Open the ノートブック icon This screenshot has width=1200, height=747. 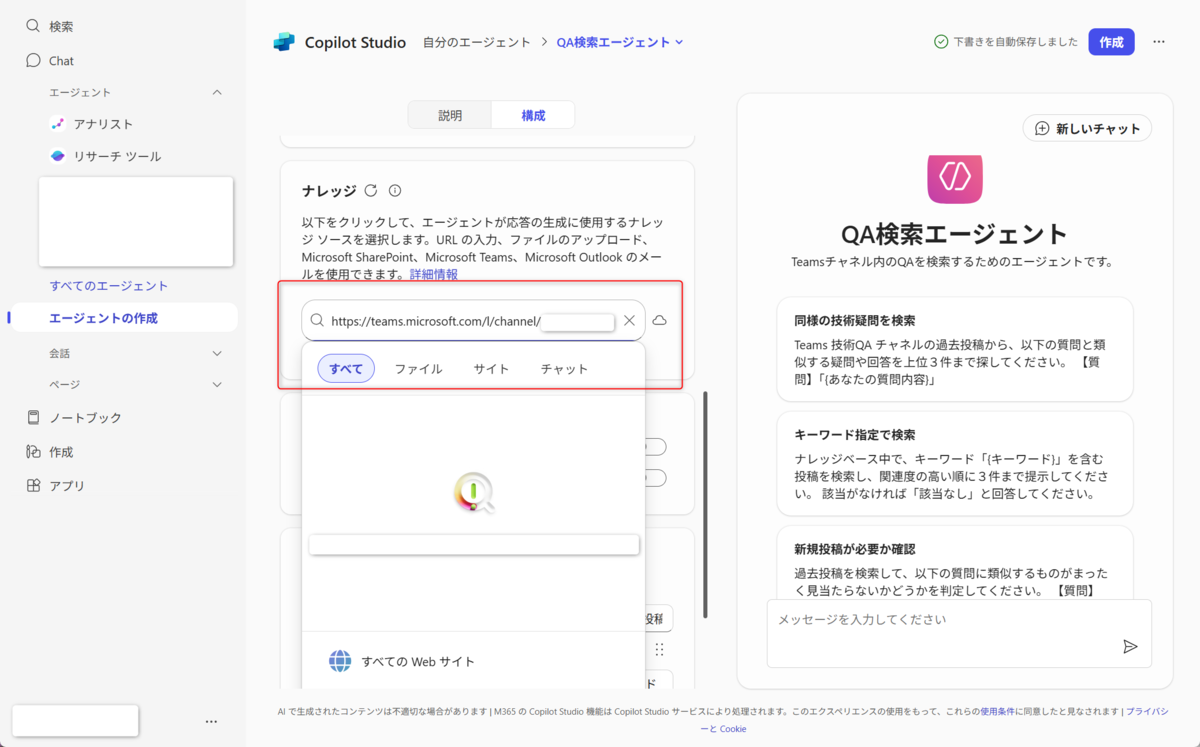coord(34,417)
